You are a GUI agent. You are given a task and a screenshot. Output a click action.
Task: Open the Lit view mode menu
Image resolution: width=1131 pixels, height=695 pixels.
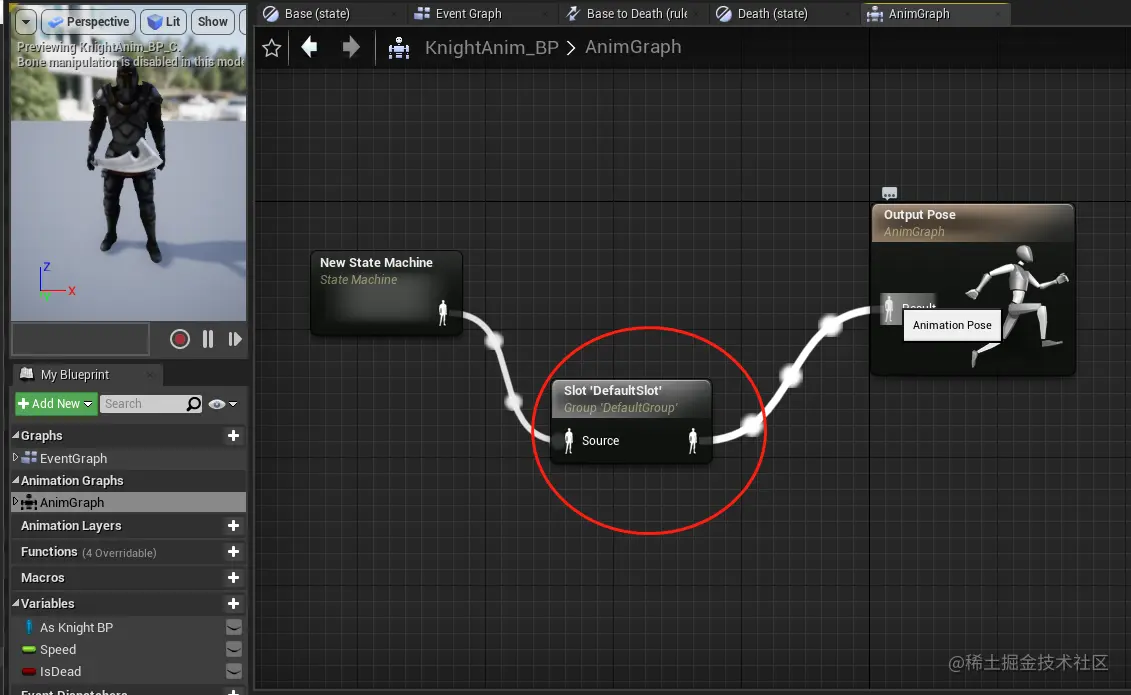click(x=164, y=22)
